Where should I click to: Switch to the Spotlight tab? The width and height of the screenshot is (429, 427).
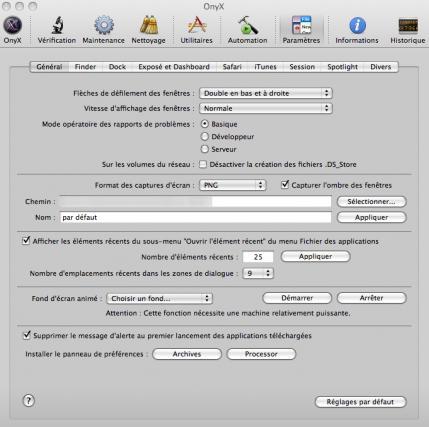pyautogui.click(x=342, y=67)
